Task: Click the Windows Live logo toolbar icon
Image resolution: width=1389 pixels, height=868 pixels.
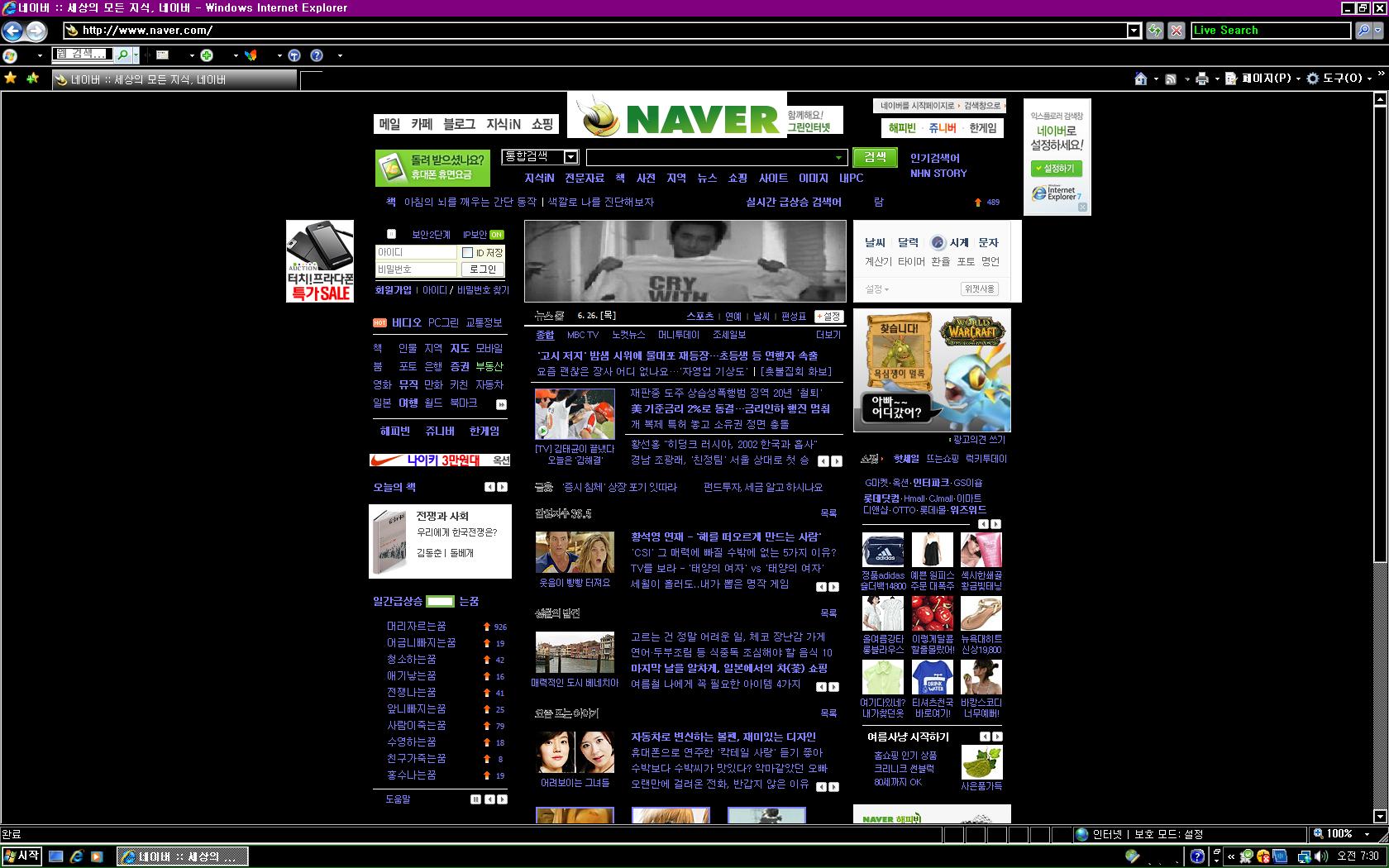Action: pos(11,55)
